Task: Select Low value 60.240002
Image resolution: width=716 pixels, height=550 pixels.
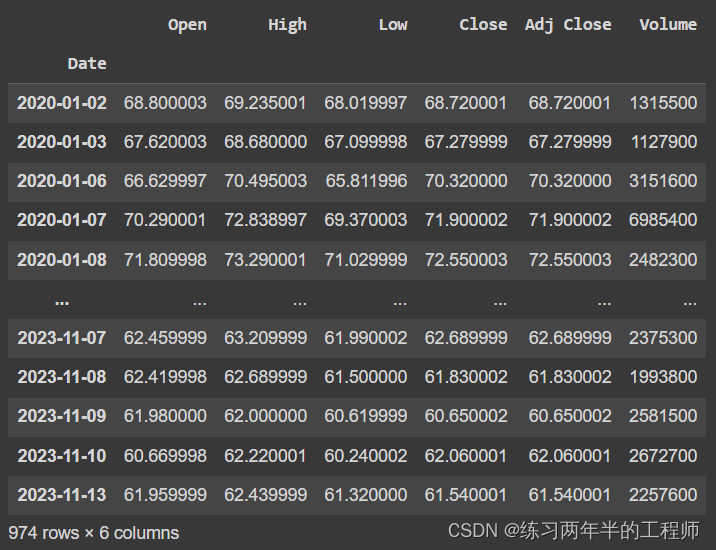Action: [366, 456]
